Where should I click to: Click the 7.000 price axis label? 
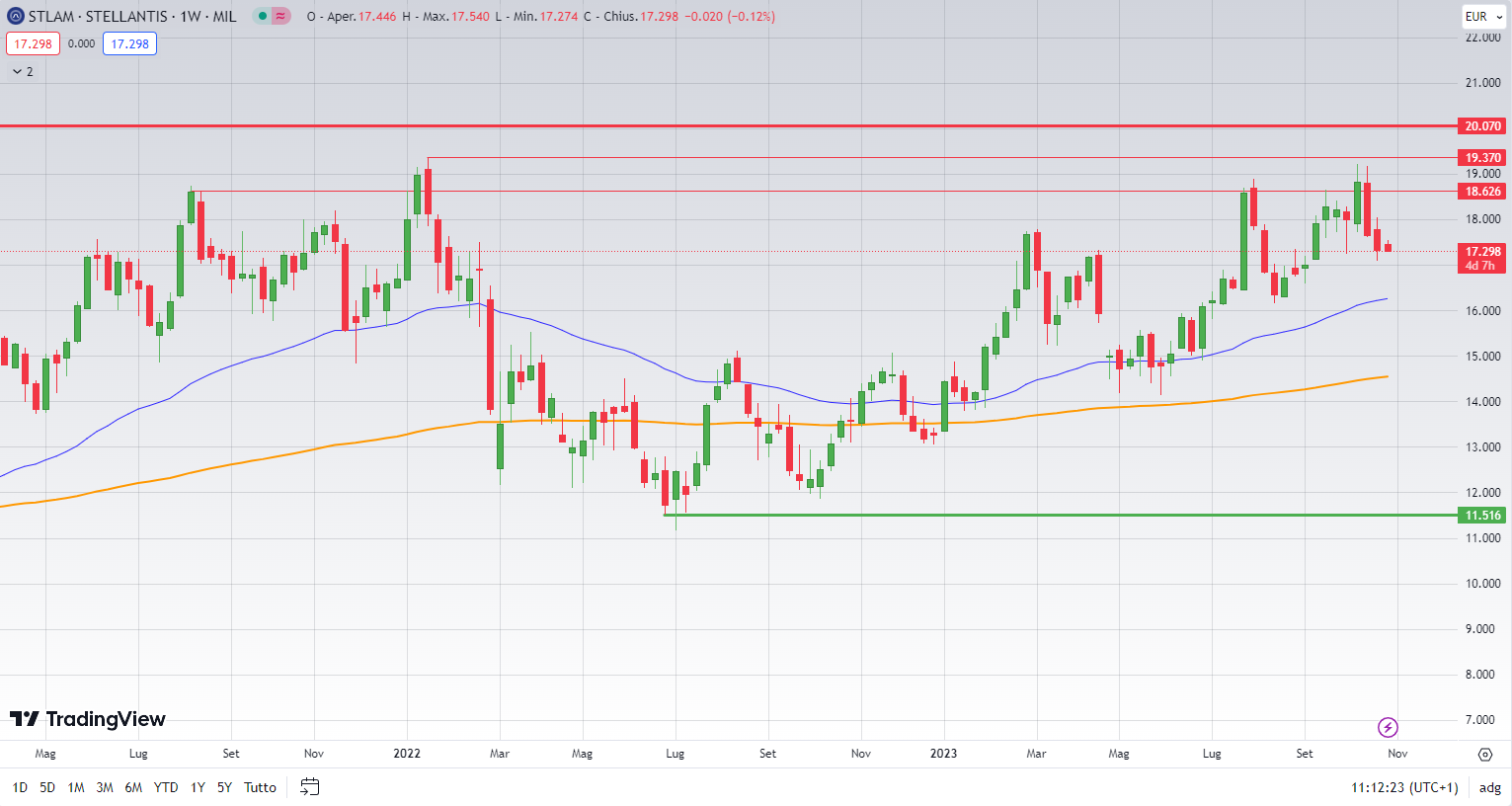coord(1482,720)
